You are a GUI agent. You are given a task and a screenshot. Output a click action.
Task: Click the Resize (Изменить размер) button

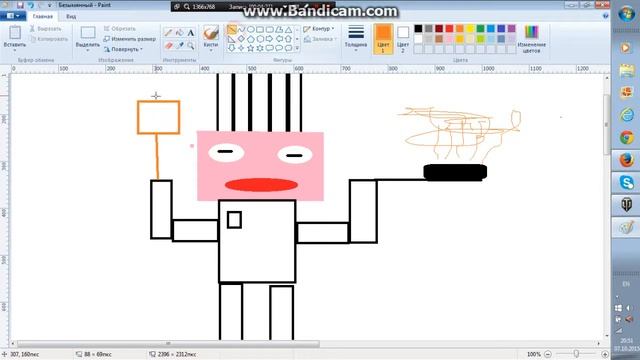tap(130, 39)
